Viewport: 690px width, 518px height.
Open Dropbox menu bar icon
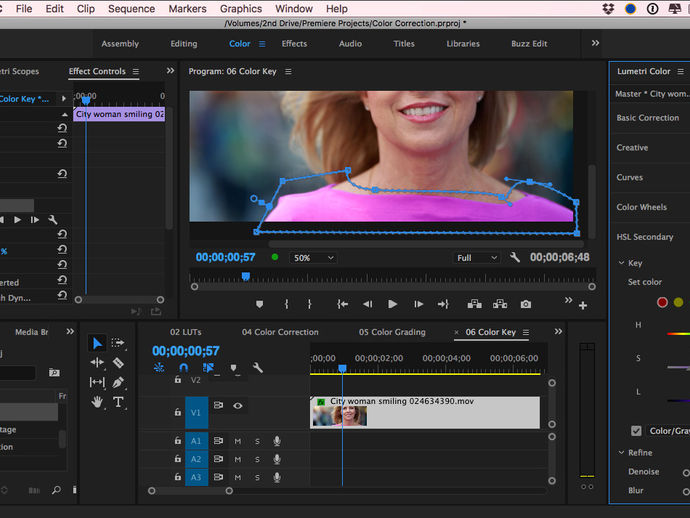pos(608,9)
